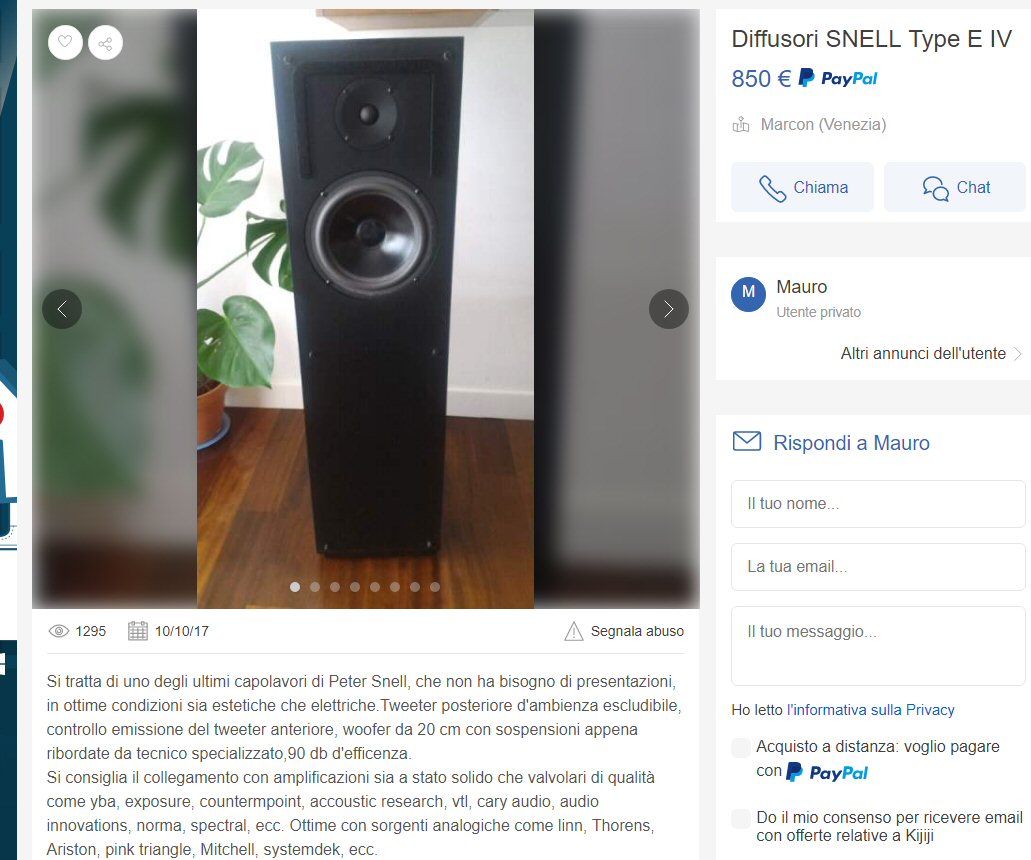This screenshot has width=1031, height=860.
Task: Click the heart favorite icon on photo
Action: click(x=65, y=43)
